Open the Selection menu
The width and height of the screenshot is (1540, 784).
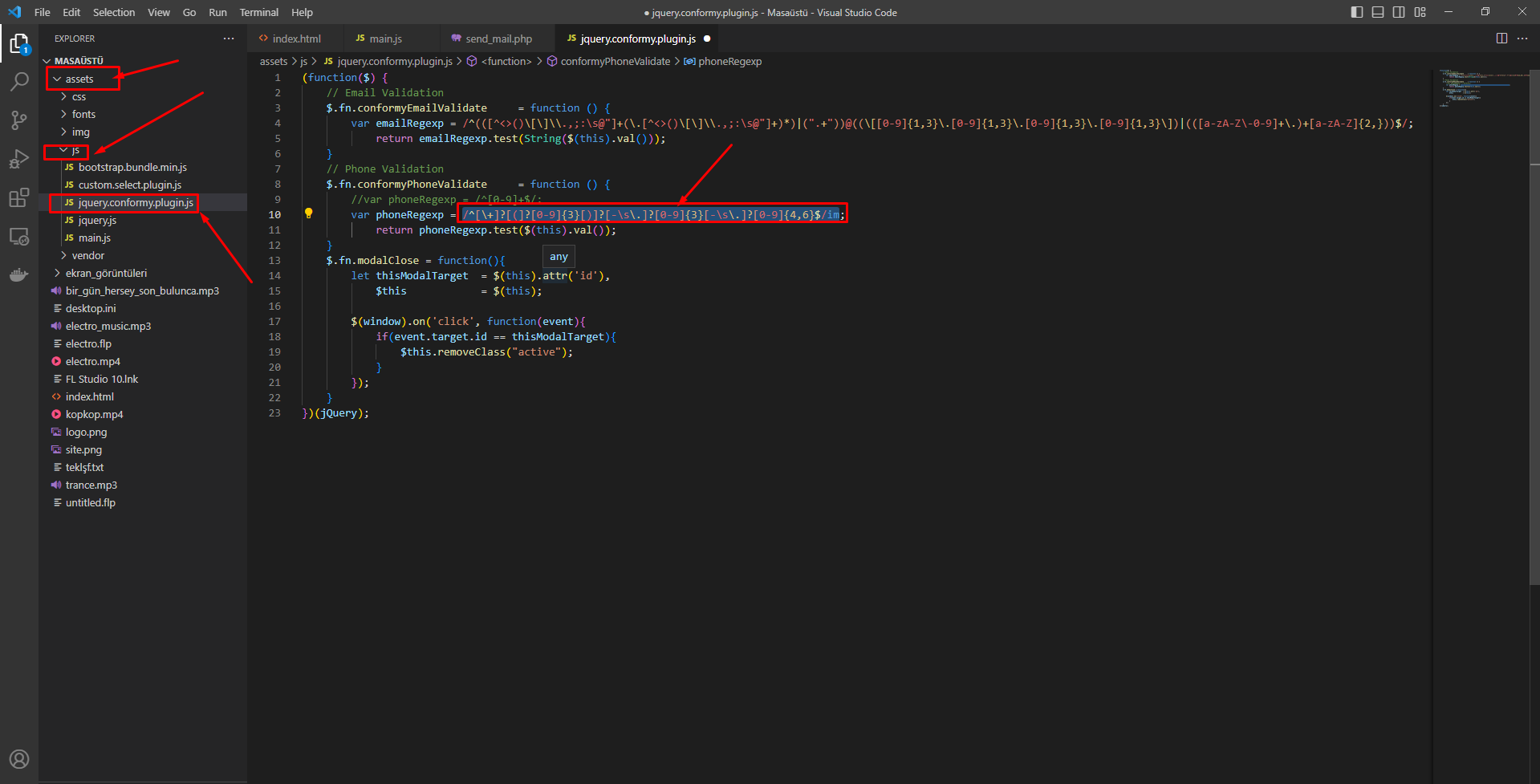114,12
